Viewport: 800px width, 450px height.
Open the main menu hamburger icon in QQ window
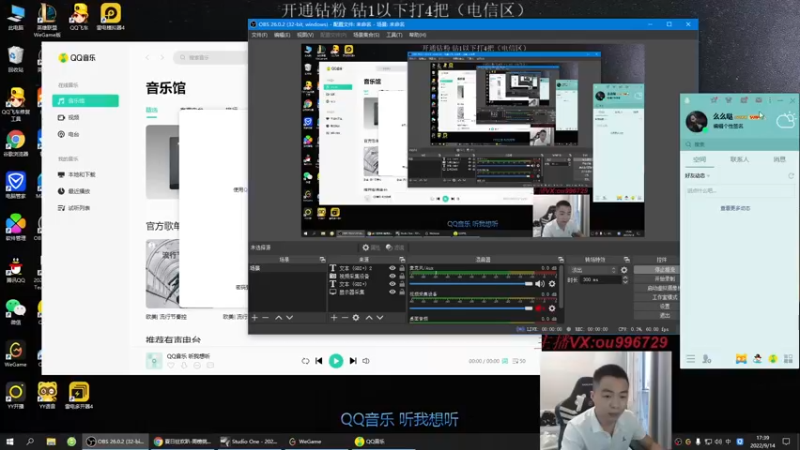click(x=690, y=359)
